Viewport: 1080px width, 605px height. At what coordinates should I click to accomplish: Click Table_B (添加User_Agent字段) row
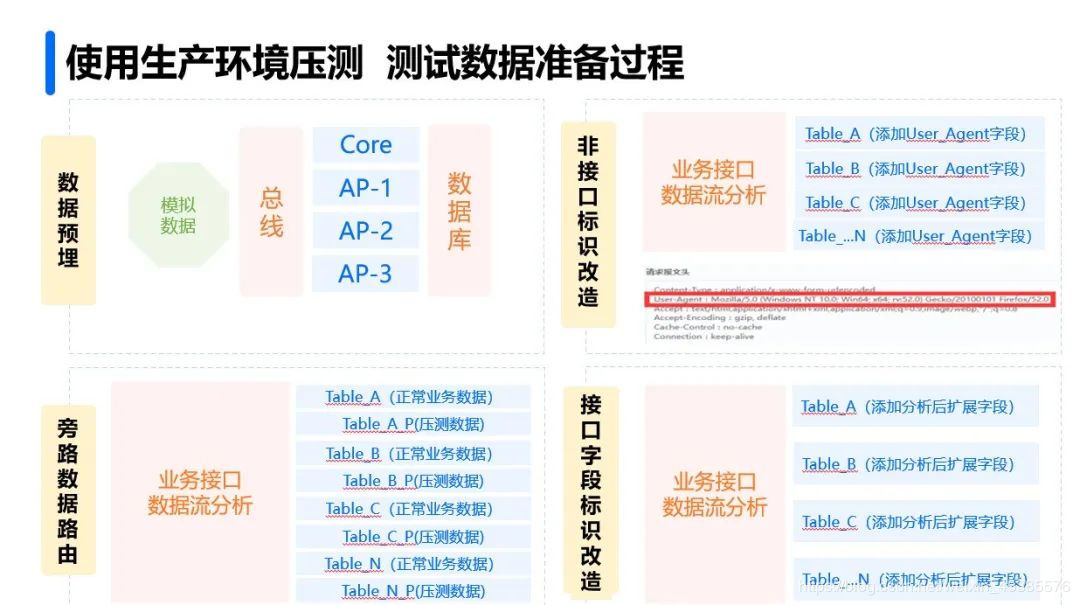[920, 169]
